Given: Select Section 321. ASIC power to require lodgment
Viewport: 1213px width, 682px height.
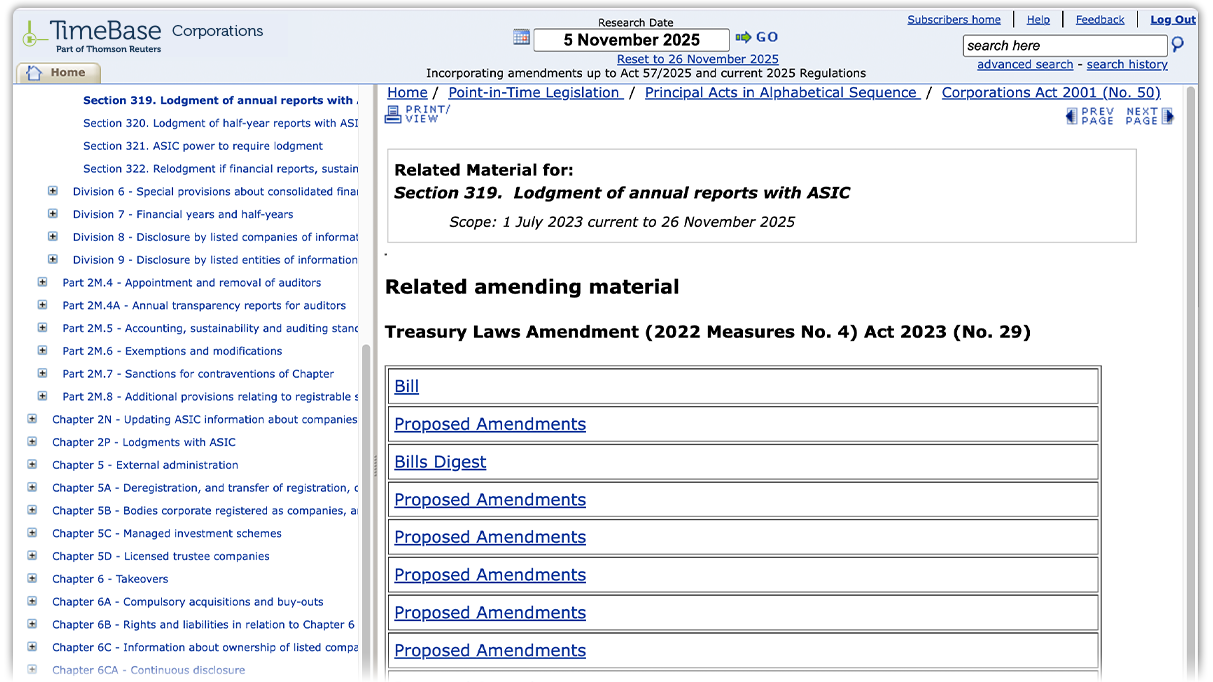Looking at the screenshot, I should point(202,145).
